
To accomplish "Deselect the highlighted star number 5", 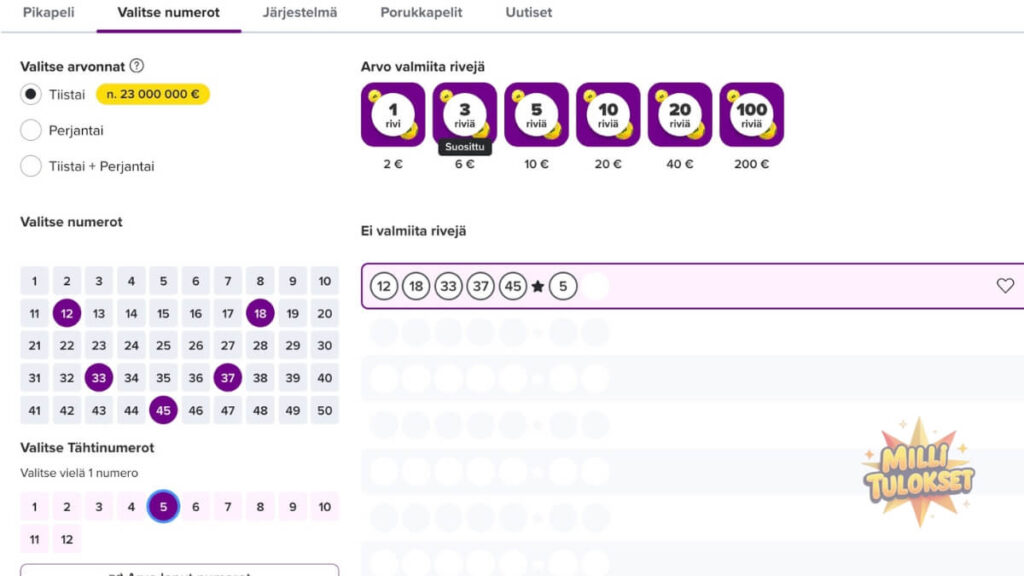I will [x=163, y=507].
